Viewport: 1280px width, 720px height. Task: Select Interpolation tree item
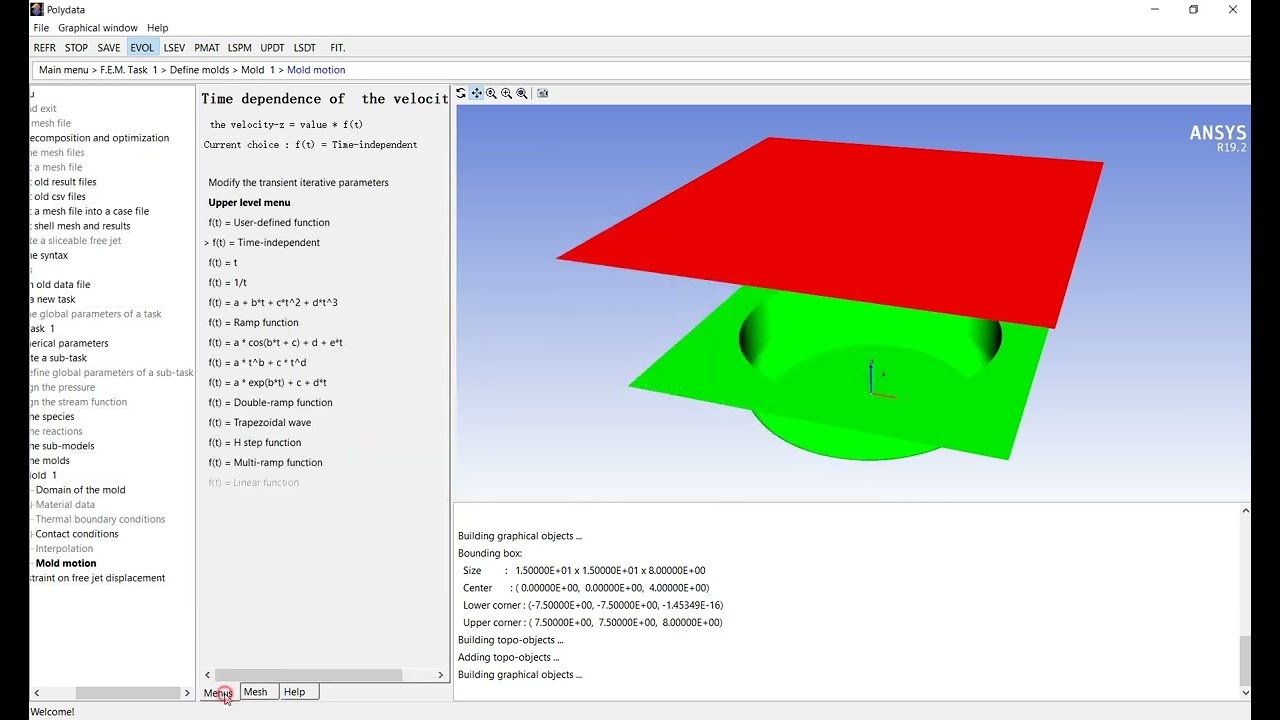[x=64, y=548]
